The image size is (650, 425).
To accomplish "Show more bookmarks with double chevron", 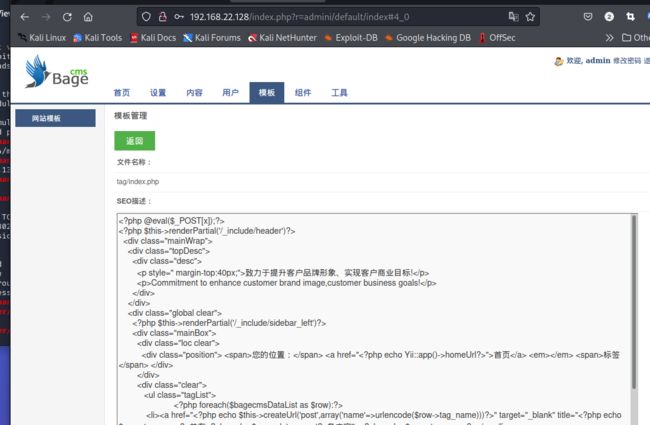I will click(x=609, y=38).
